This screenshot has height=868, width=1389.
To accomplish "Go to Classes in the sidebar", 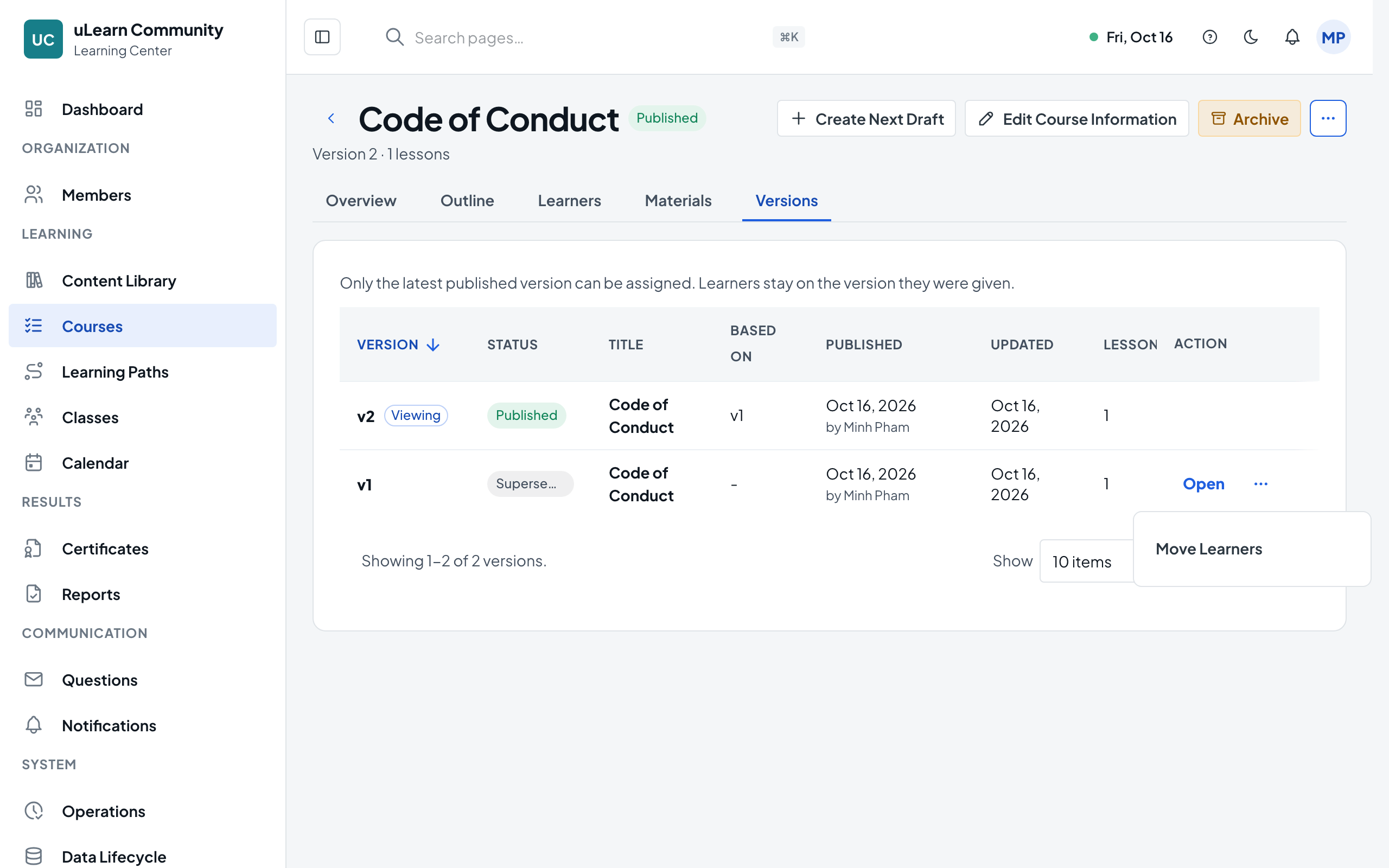I will pyautogui.click(x=142, y=417).
